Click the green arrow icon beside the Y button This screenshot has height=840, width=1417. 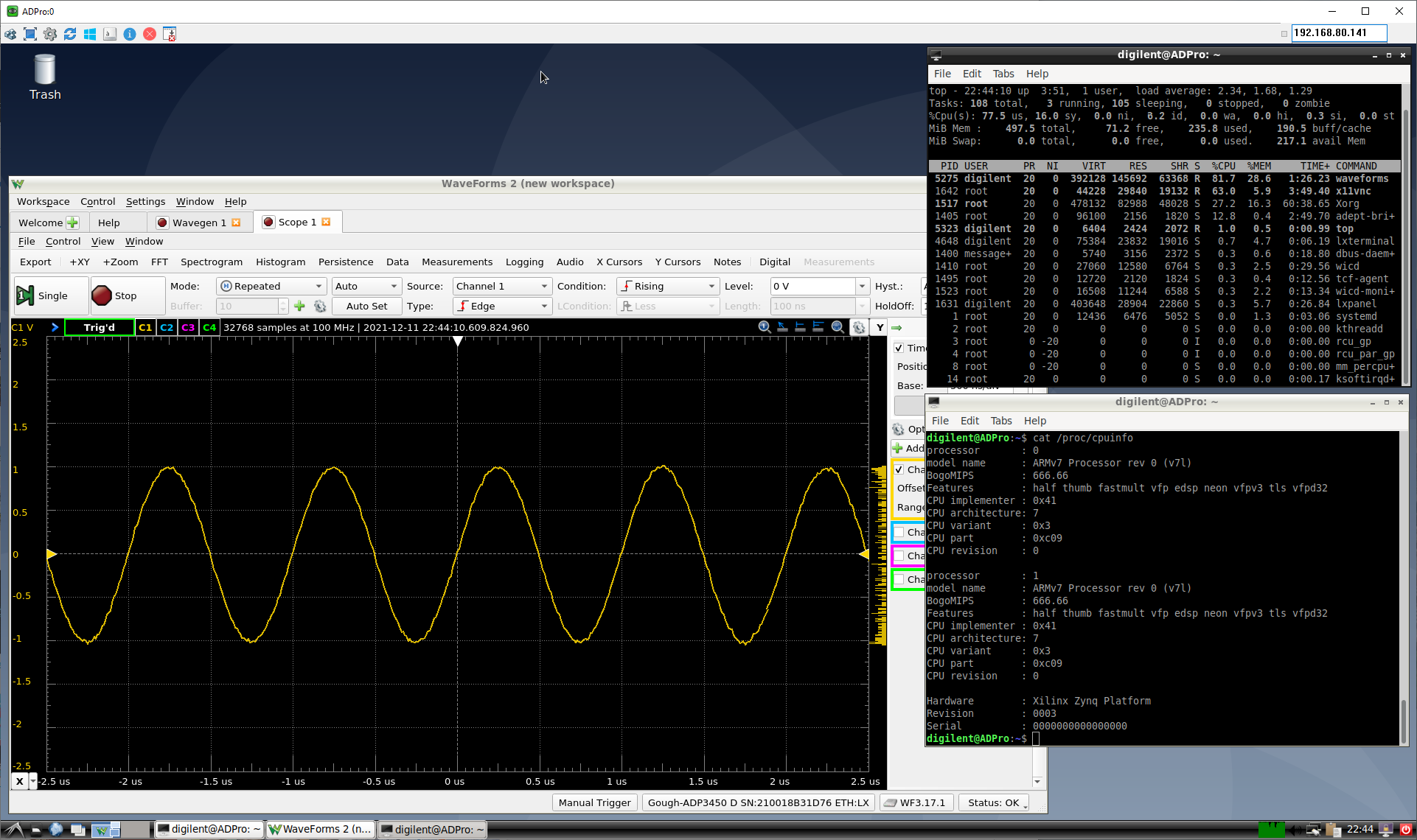click(896, 327)
